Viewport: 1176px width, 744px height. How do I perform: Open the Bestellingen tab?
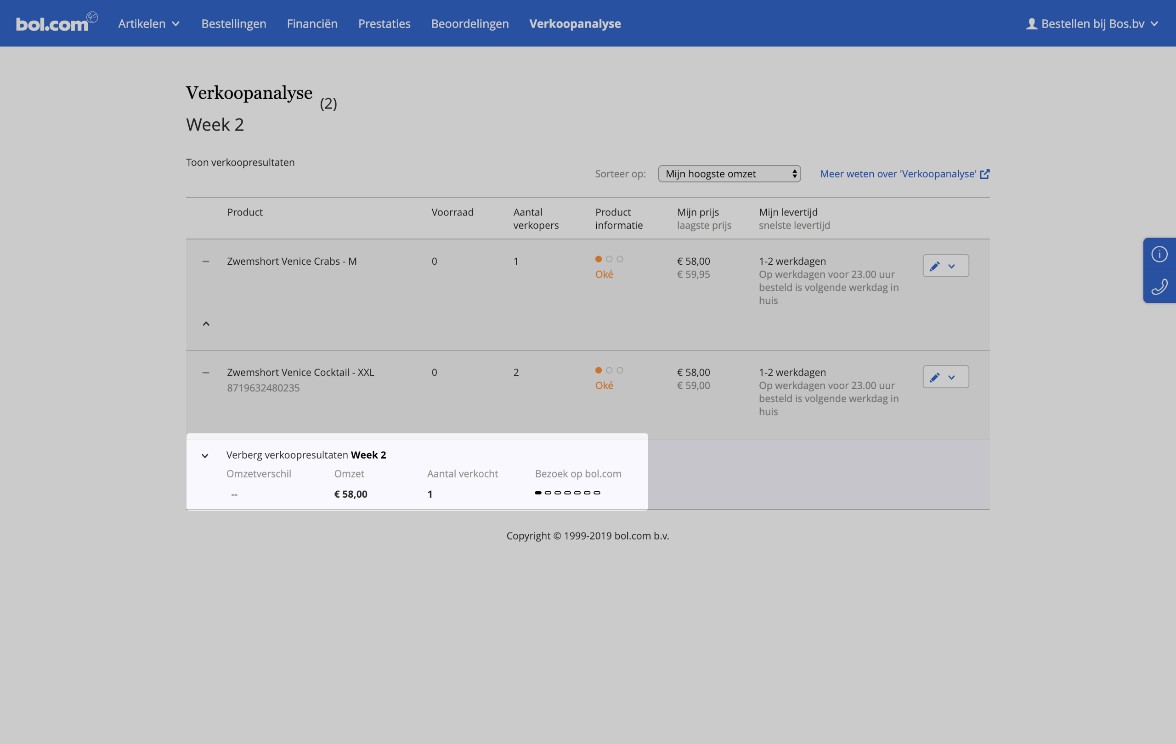click(x=233, y=24)
